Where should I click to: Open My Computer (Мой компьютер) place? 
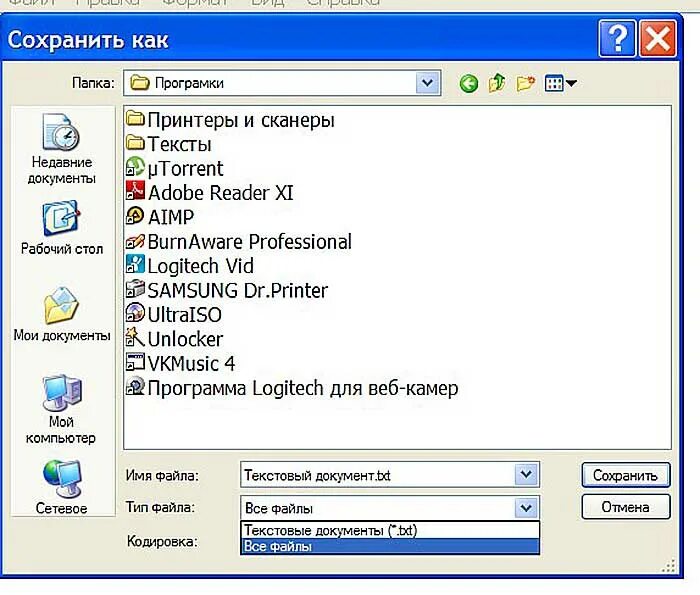61,410
